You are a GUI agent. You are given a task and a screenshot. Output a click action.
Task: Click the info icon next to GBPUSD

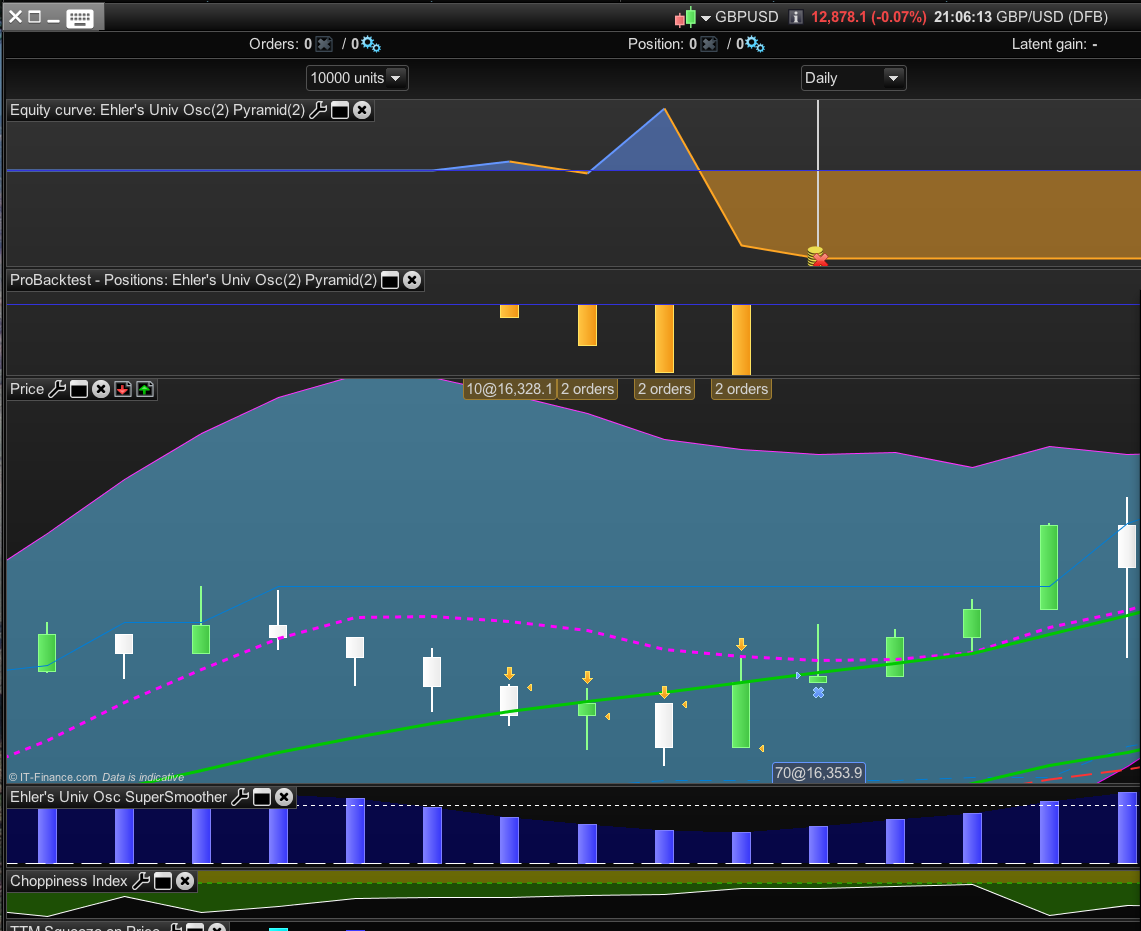coord(796,17)
